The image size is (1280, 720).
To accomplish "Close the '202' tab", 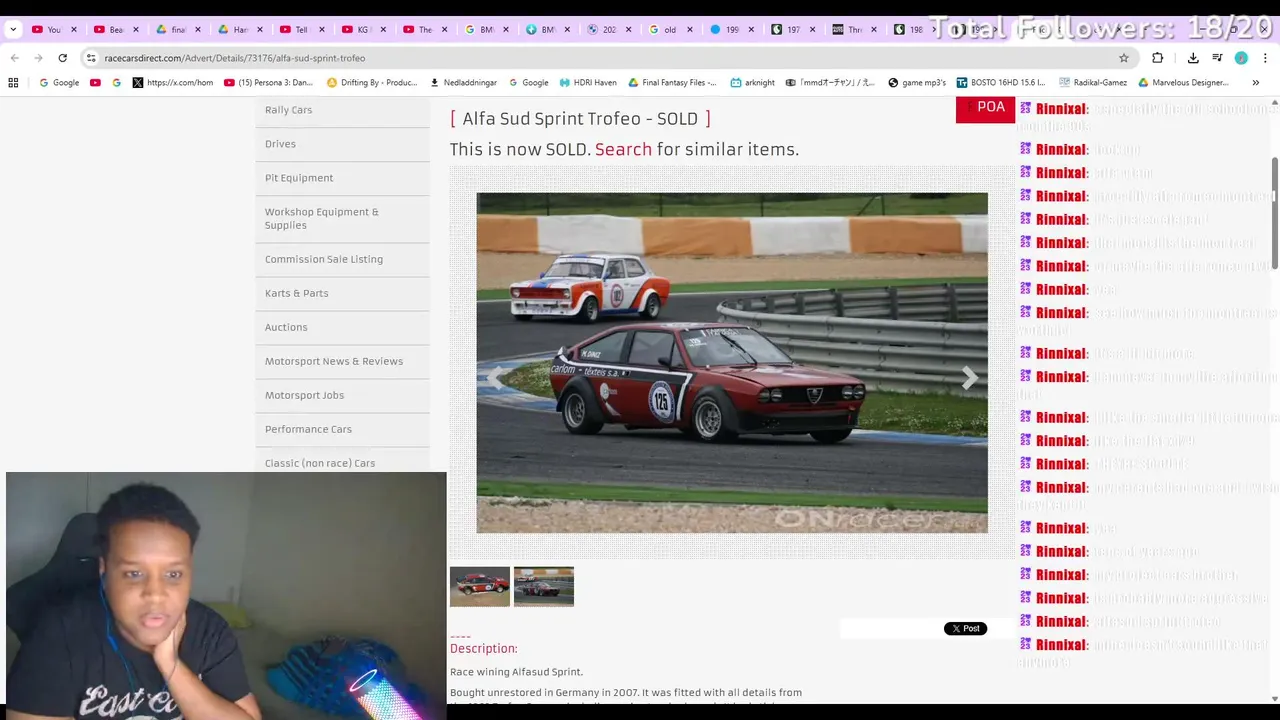I will 630,30.
